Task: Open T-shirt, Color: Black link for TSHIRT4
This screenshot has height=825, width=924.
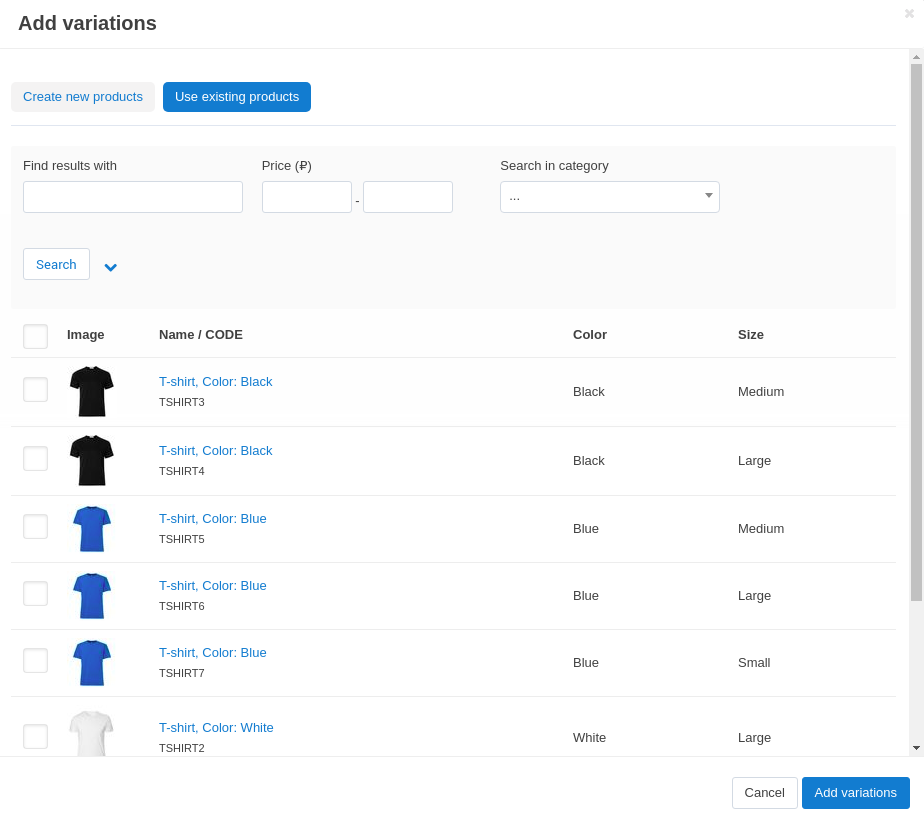Action: pos(216,451)
